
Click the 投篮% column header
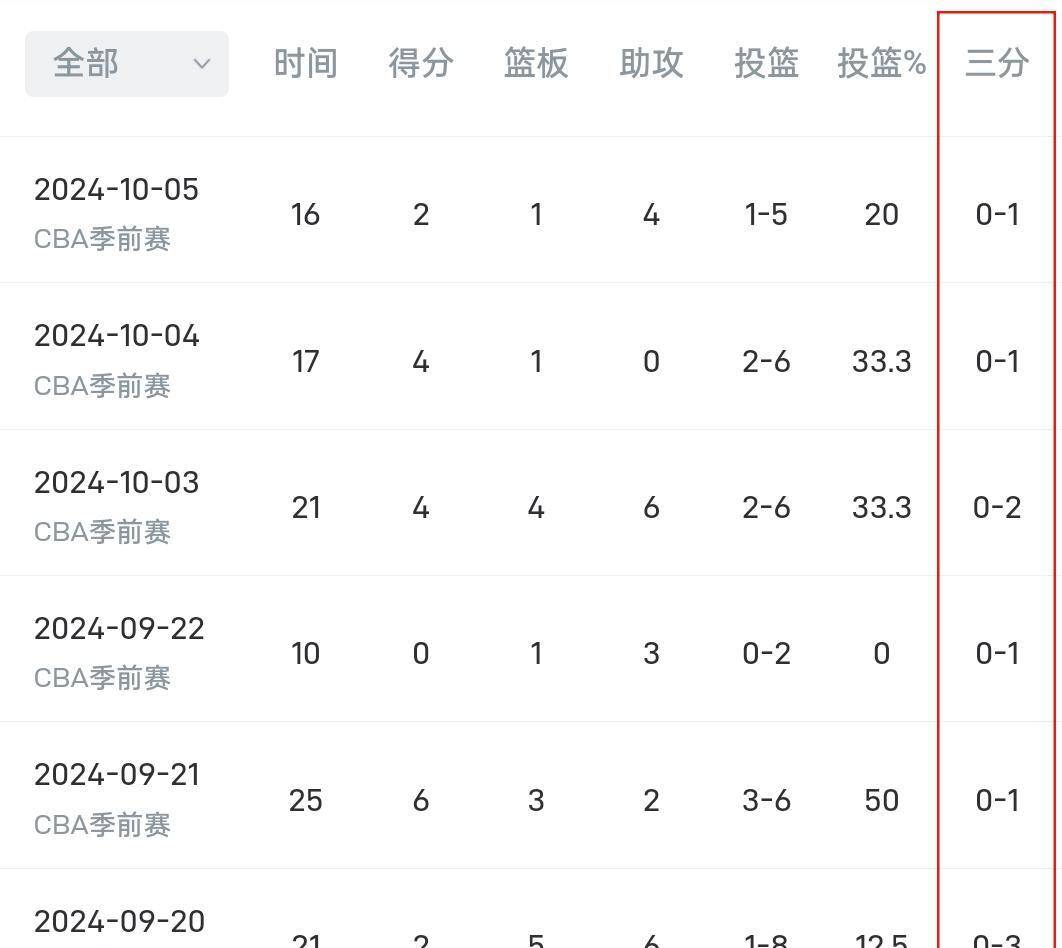(882, 64)
